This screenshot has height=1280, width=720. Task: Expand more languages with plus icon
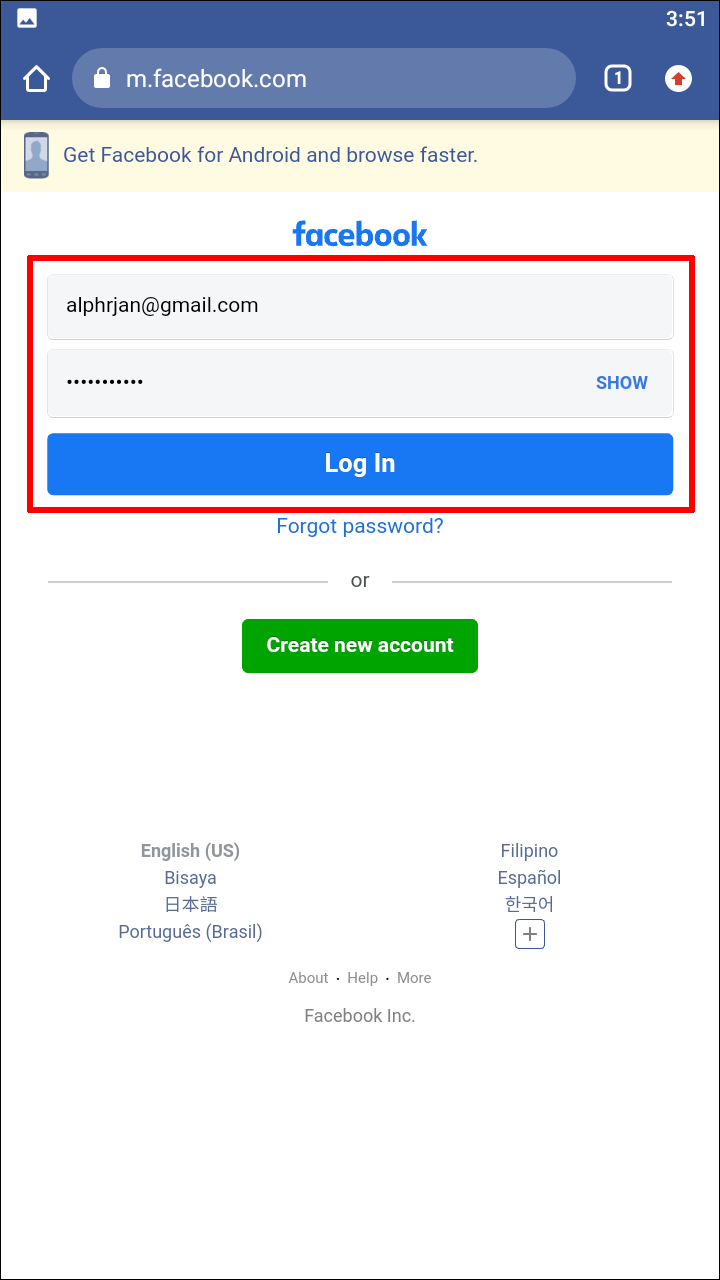click(530, 934)
